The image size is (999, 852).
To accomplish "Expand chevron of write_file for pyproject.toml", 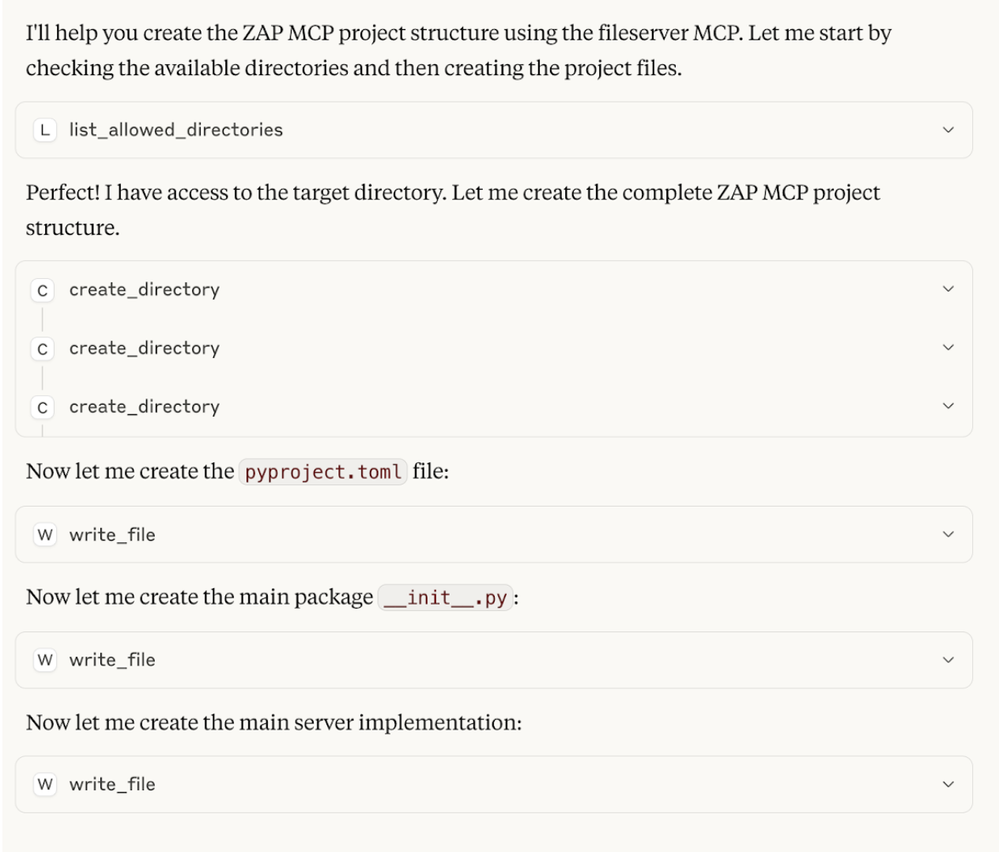I will [948, 535].
